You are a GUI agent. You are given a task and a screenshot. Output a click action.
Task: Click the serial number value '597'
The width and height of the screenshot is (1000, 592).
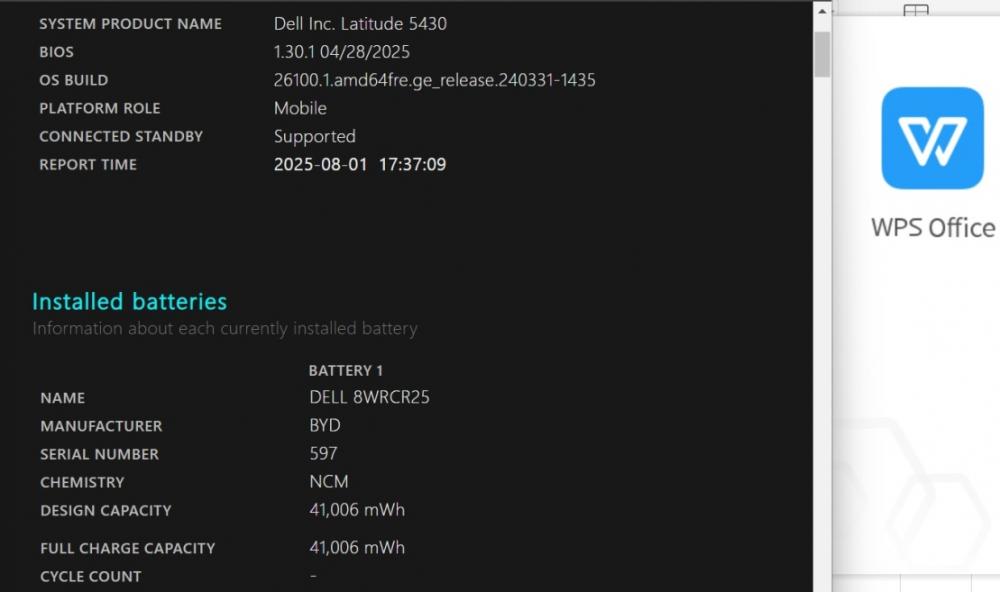pos(323,454)
